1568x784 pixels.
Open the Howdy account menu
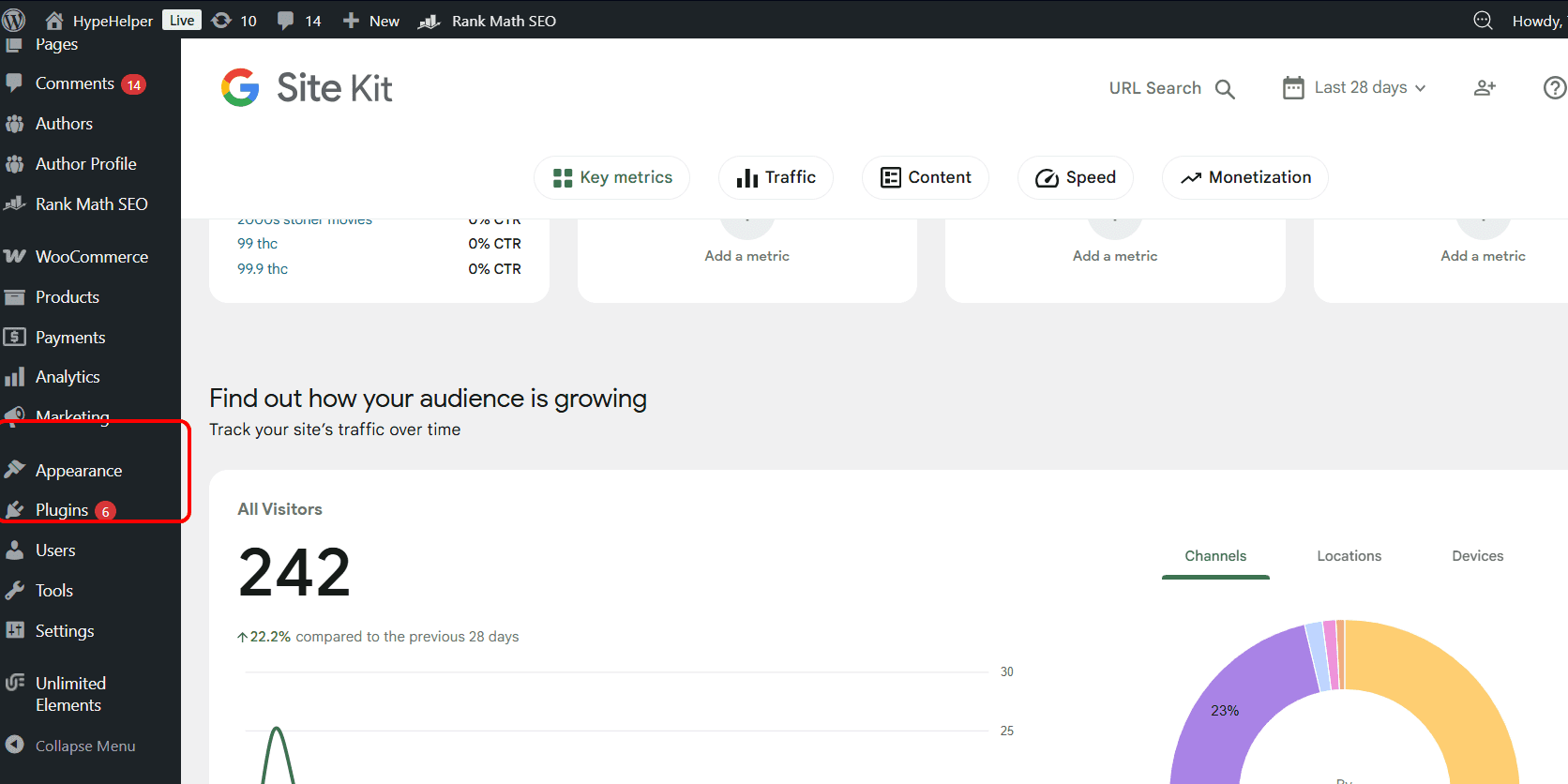(x=1538, y=21)
